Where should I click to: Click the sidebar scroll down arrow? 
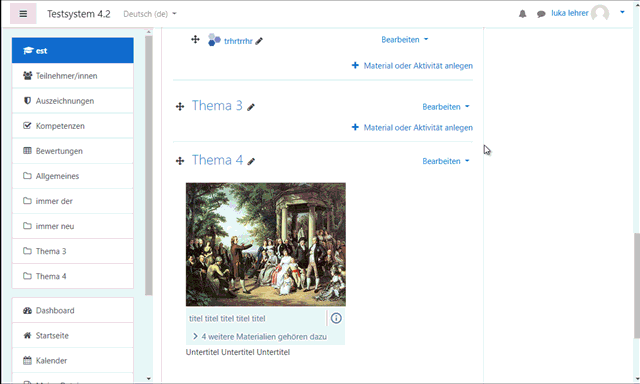(x=149, y=379)
